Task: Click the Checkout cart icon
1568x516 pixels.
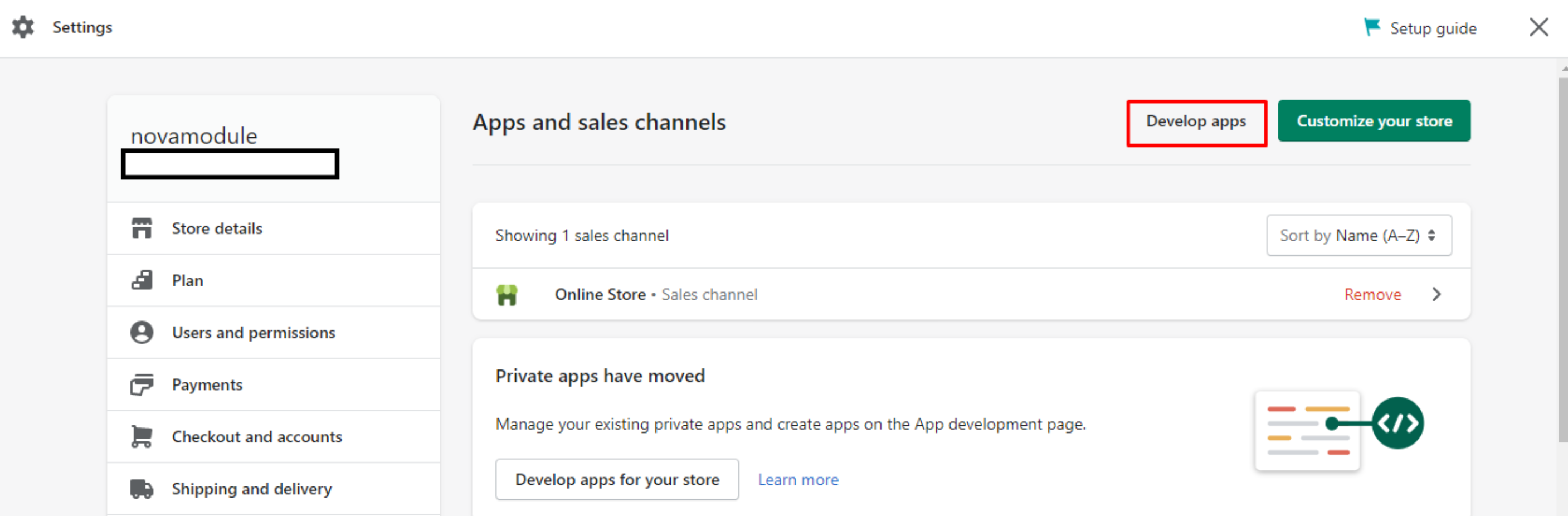Action: (x=142, y=437)
